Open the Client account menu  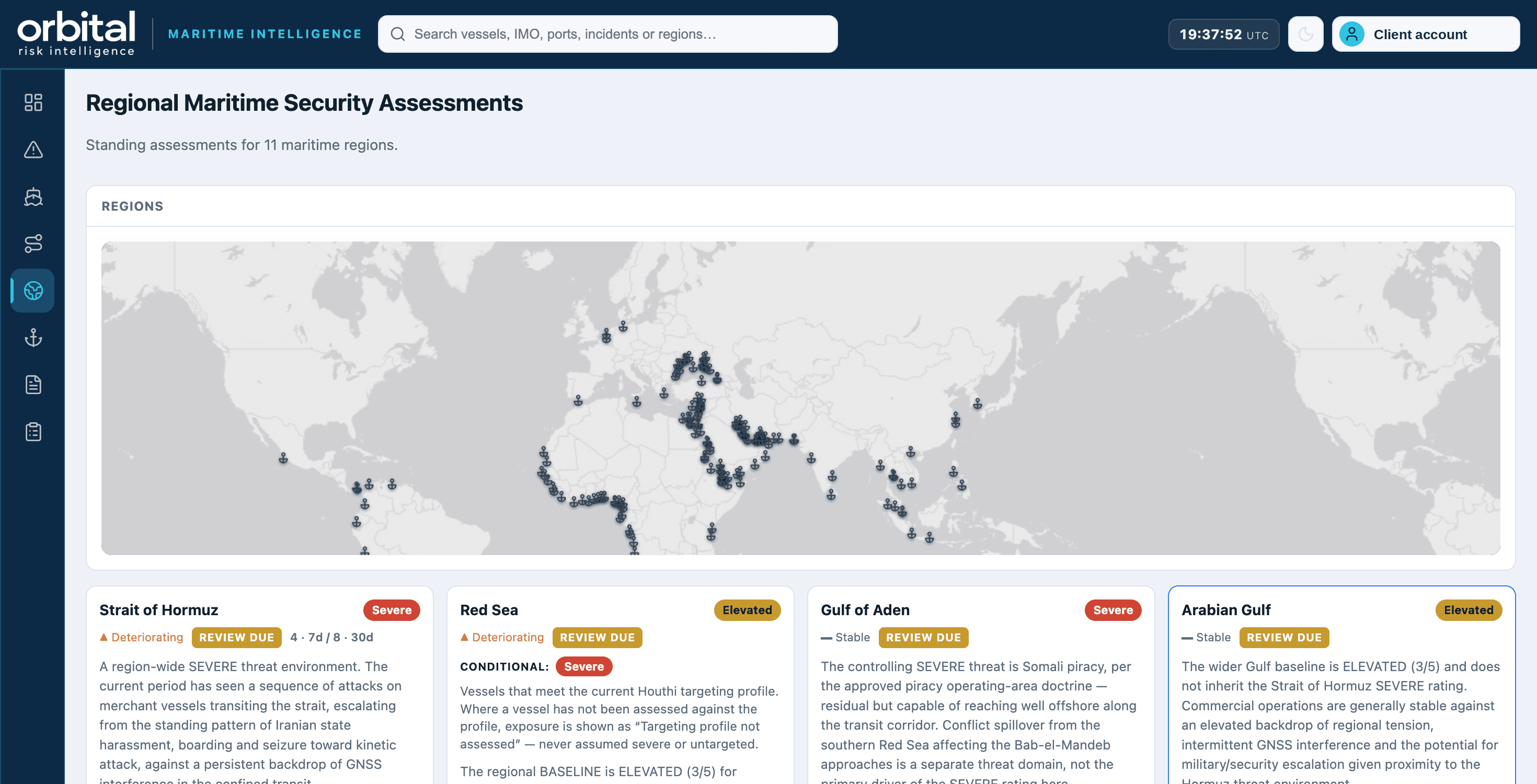pos(1426,34)
